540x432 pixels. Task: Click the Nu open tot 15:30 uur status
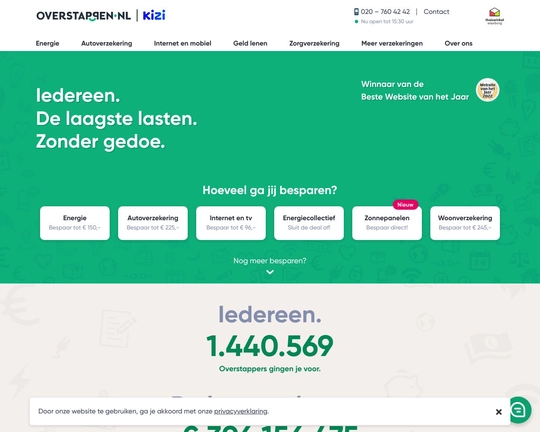(387, 21)
